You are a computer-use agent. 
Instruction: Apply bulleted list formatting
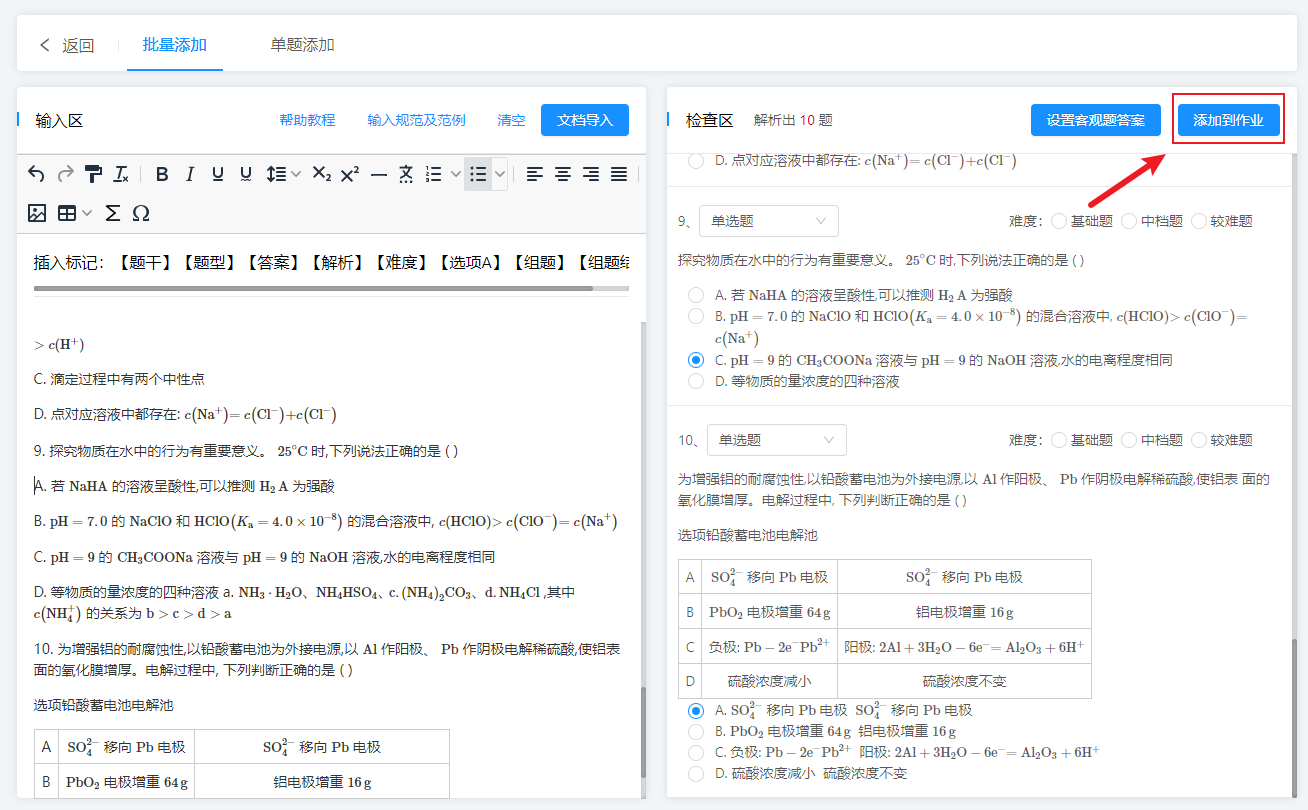click(x=478, y=174)
